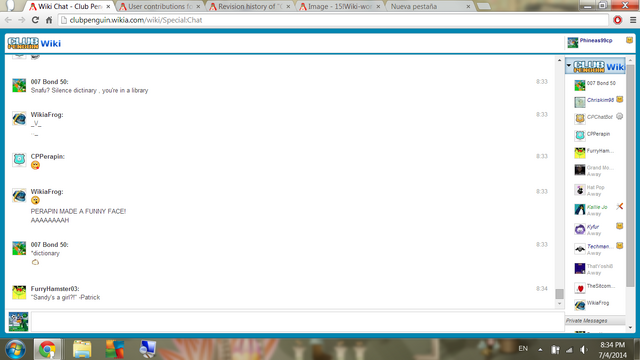Go to the browser home icon
Image resolution: width=640 pixels, height=360 pixels.
49,20
